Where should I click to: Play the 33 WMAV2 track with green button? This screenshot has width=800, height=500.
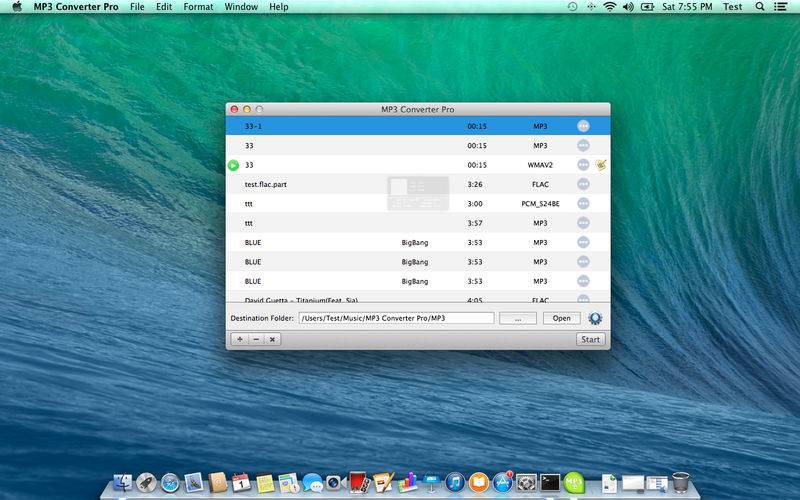pyautogui.click(x=233, y=165)
